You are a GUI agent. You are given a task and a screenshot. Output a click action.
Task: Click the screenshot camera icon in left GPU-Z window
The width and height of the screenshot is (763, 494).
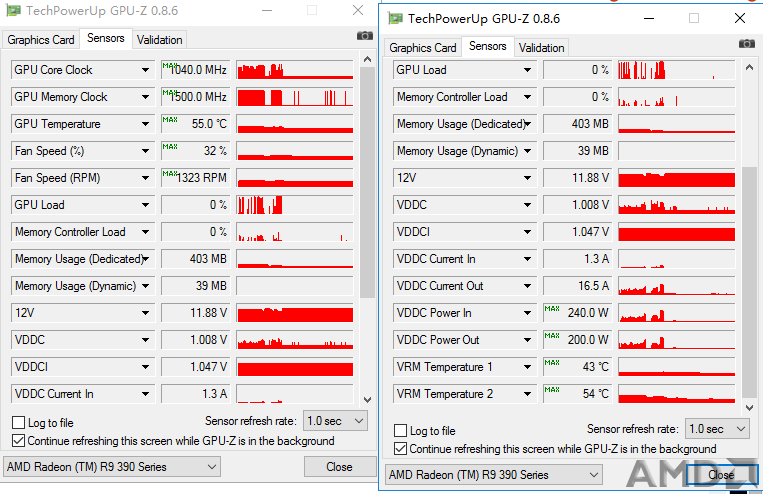point(364,36)
